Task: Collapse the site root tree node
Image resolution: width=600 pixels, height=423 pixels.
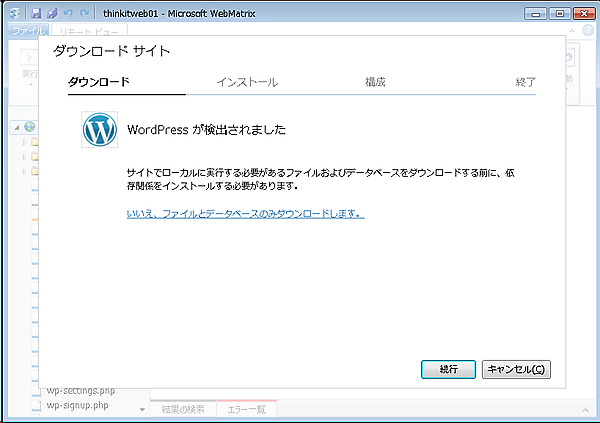Action: [17, 127]
